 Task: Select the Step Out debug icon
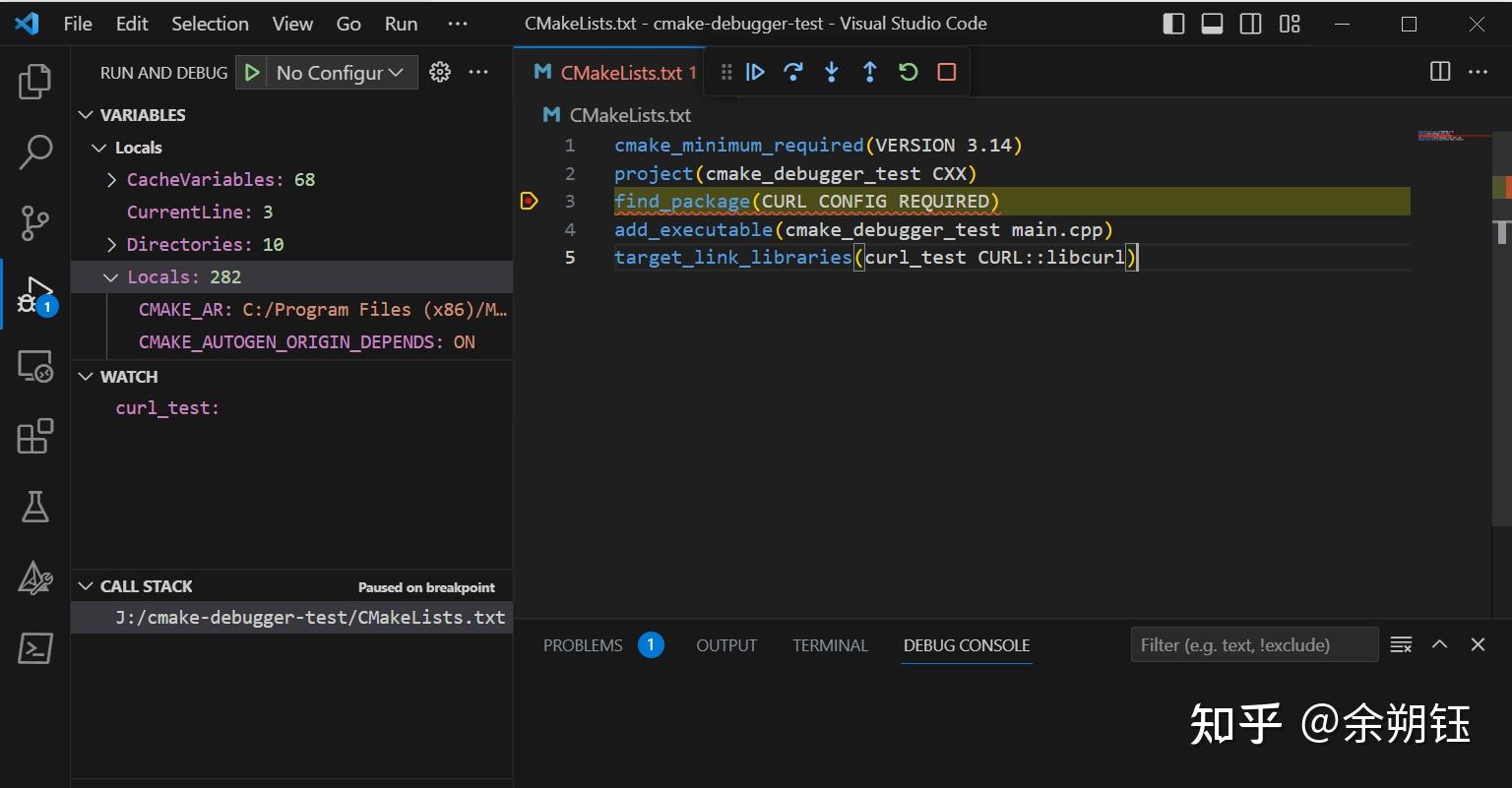click(869, 72)
